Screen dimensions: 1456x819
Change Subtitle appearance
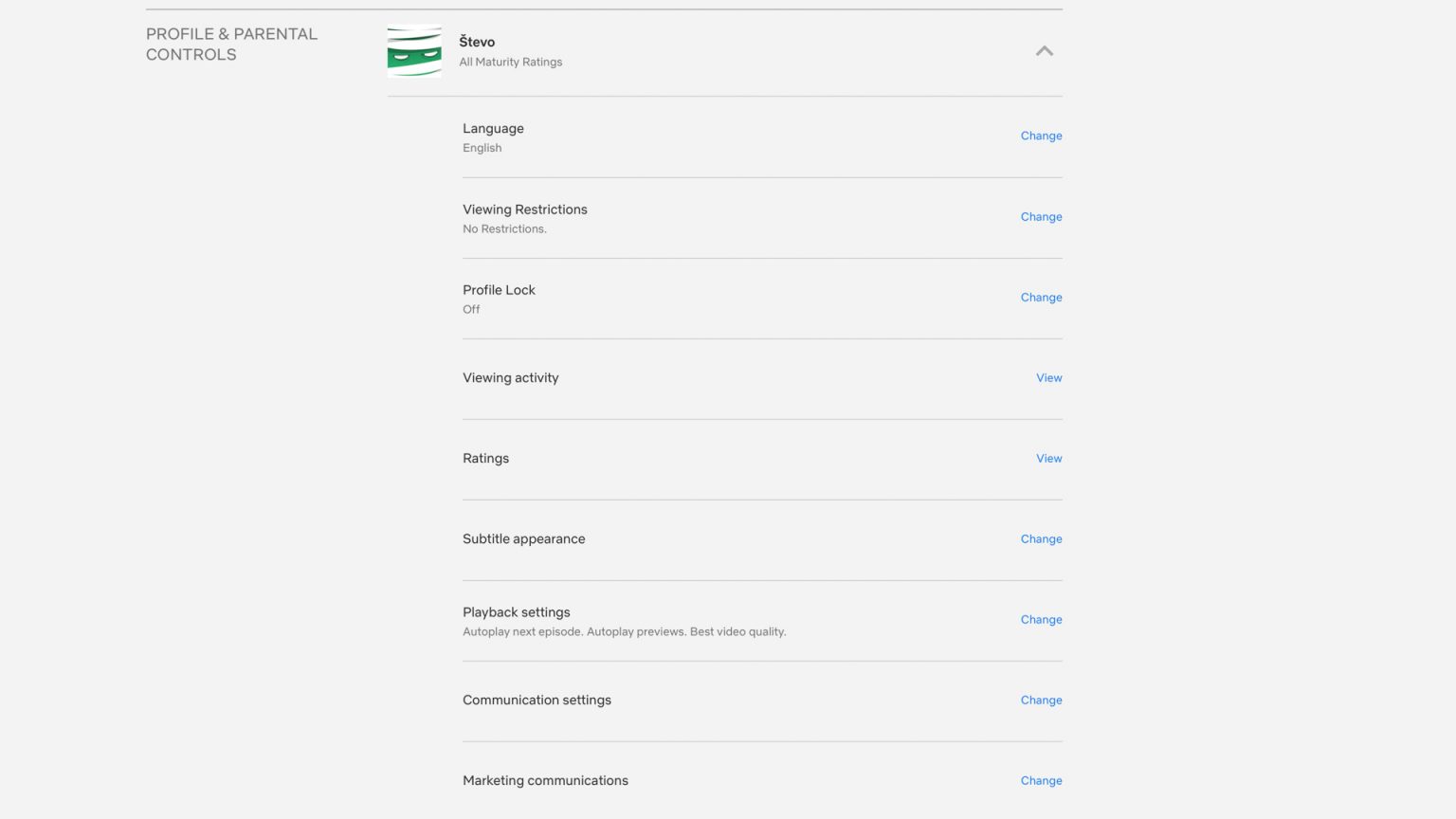pos(1041,538)
